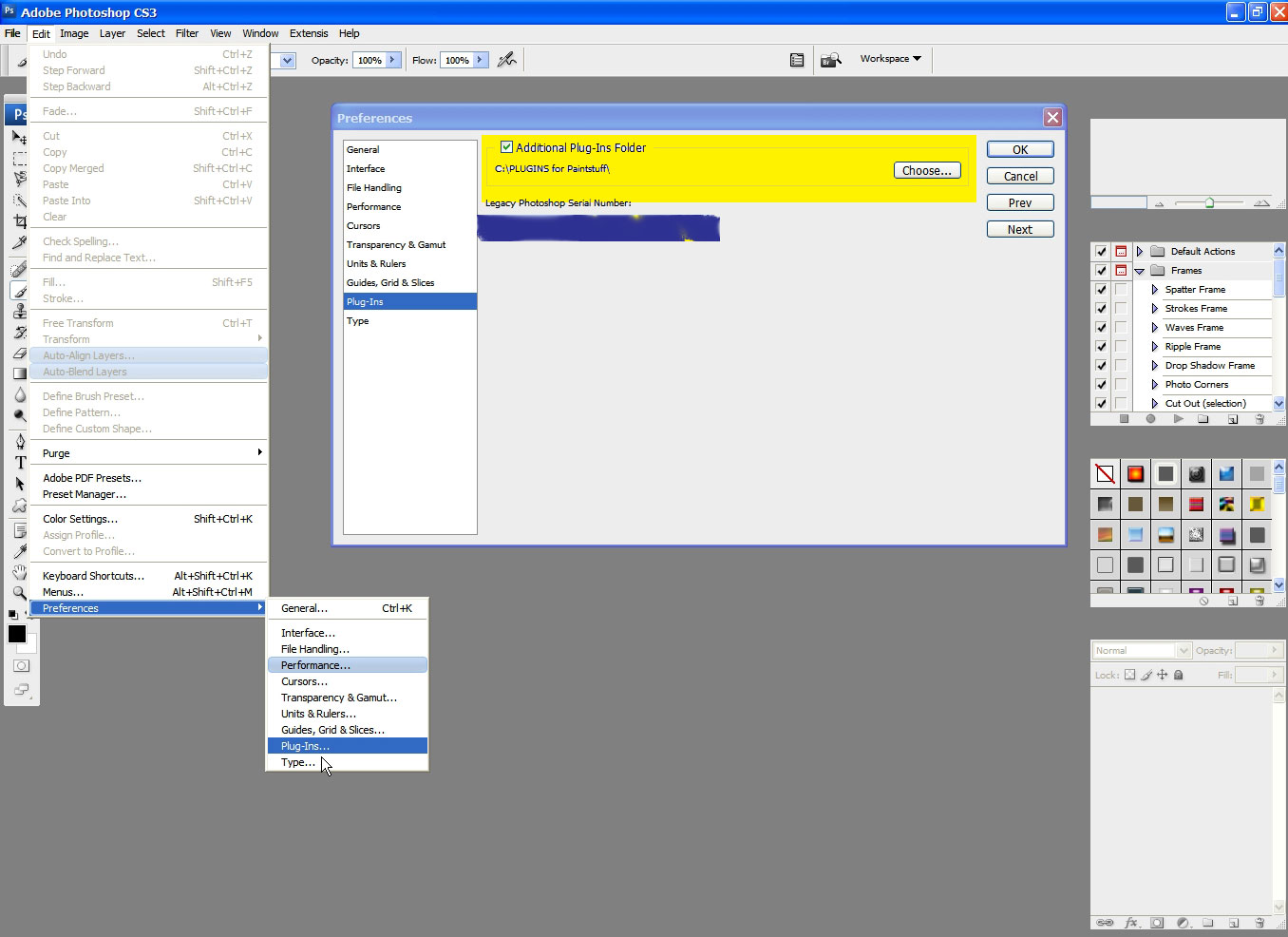
Task: Open the Flow slider popup arrow
Action: tap(480, 60)
